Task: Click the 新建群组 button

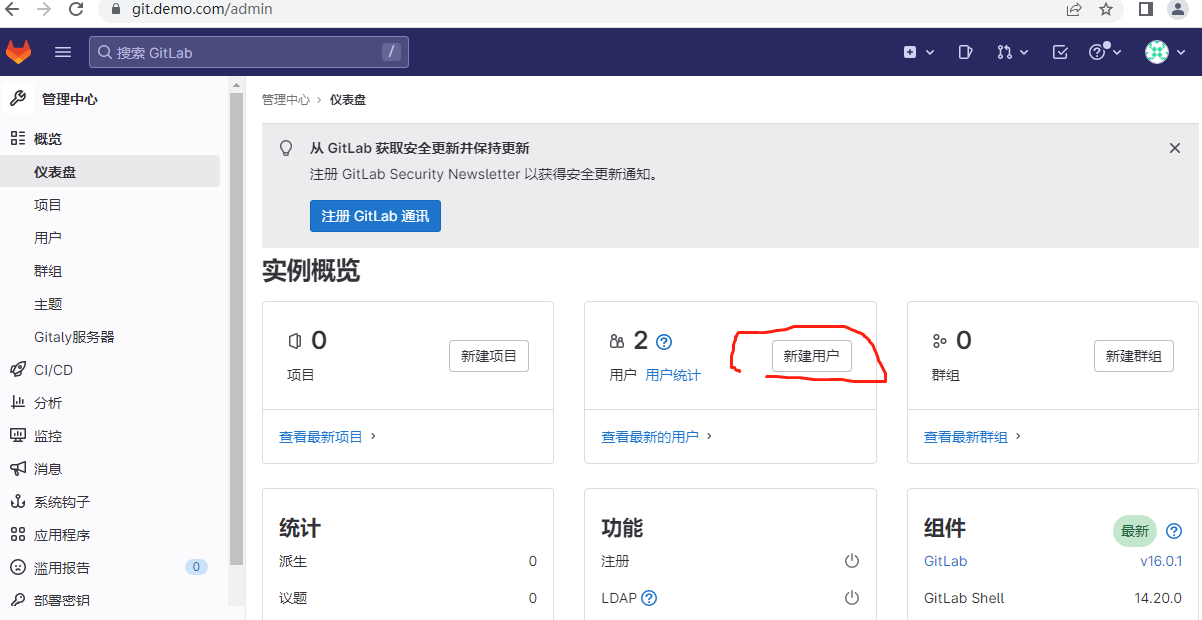Action: coord(1134,356)
